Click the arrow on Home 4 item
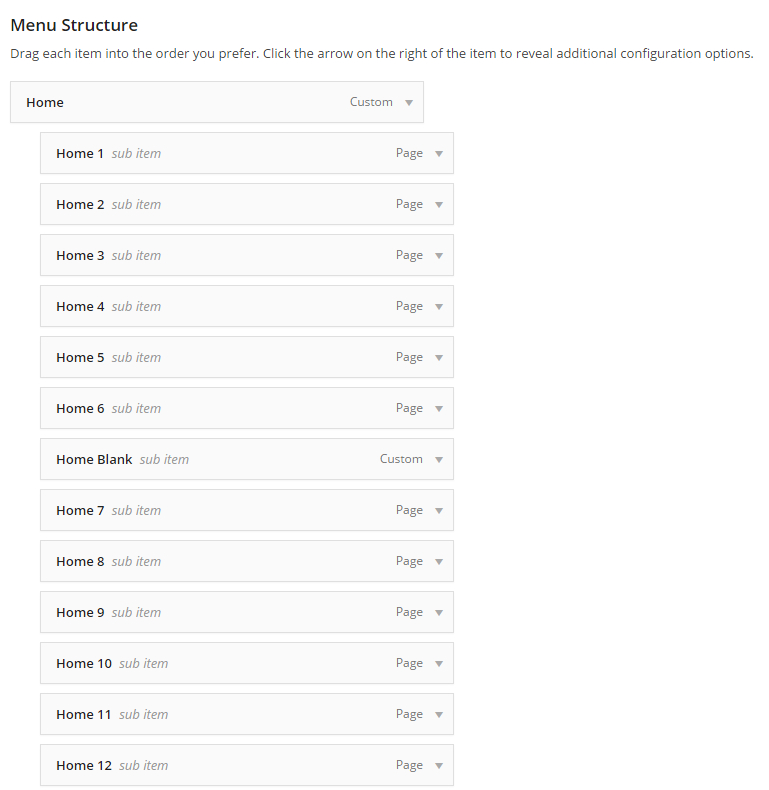The image size is (769, 790). [x=439, y=306]
